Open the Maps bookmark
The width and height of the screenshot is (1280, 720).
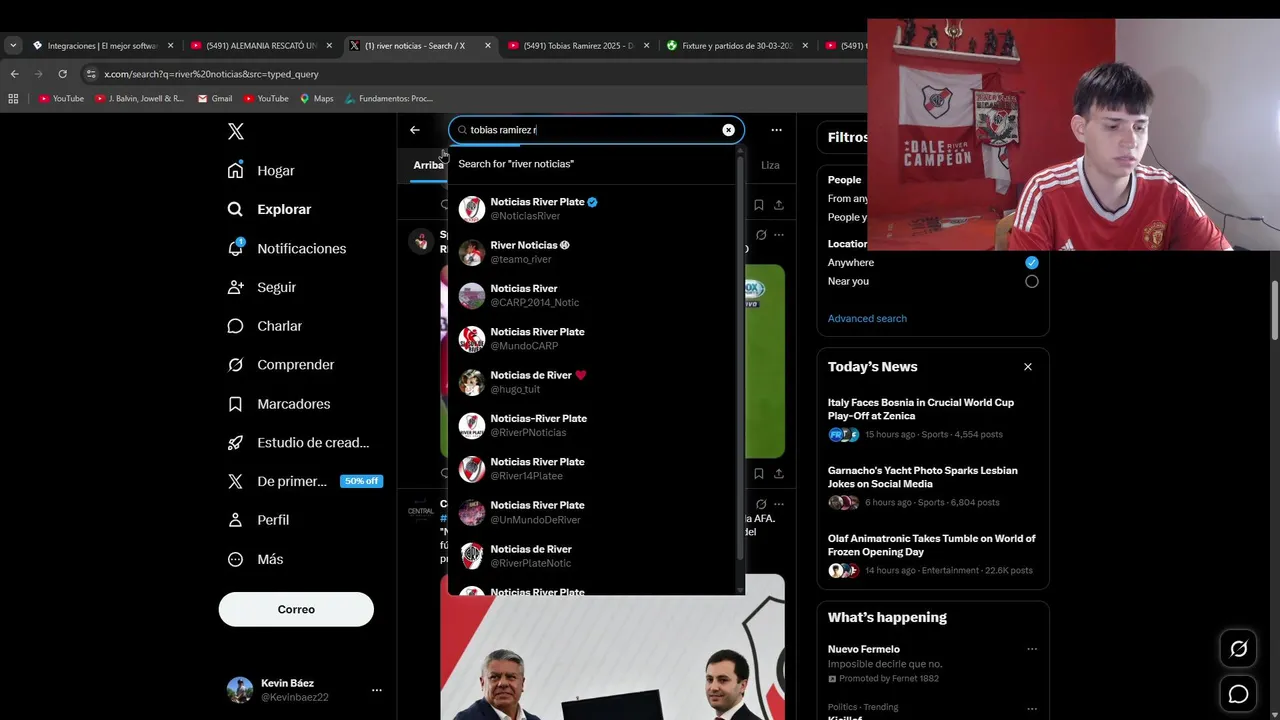tap(317, 99)
